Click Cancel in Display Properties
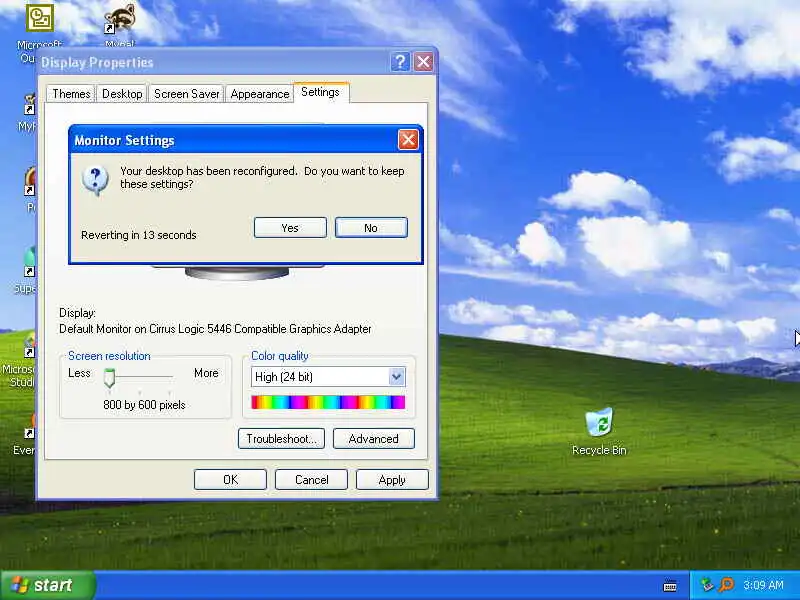800x600 pixels. coord(311,480)
